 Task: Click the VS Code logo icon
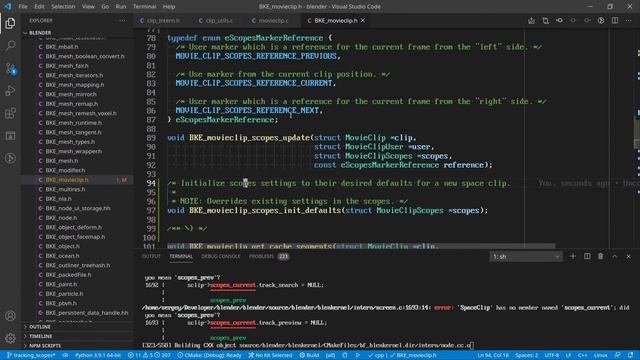[8, 7]
